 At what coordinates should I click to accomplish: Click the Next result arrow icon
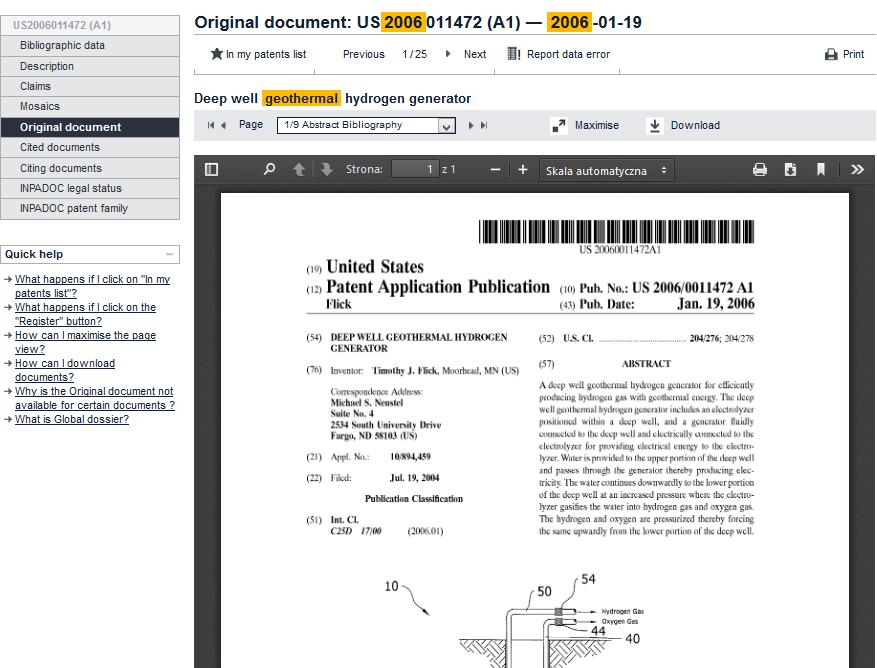tap(448, 54)
